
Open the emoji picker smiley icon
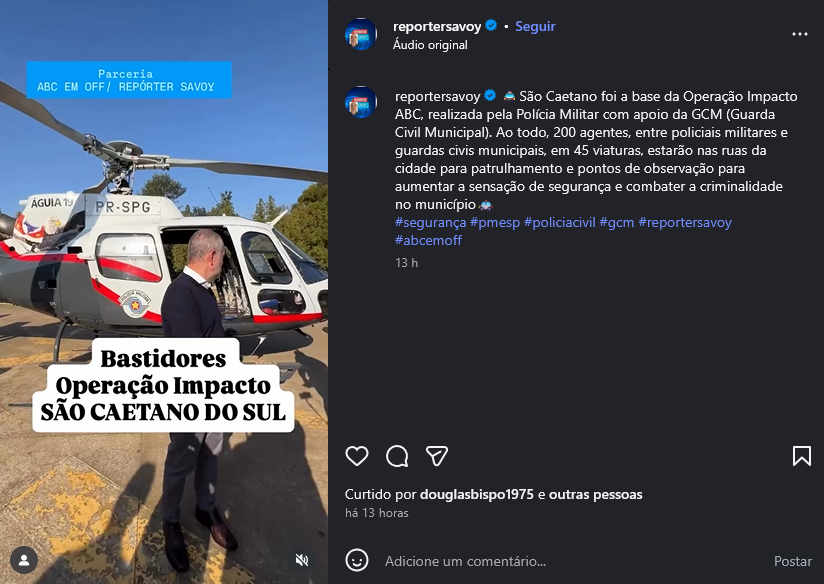point(357,560)
